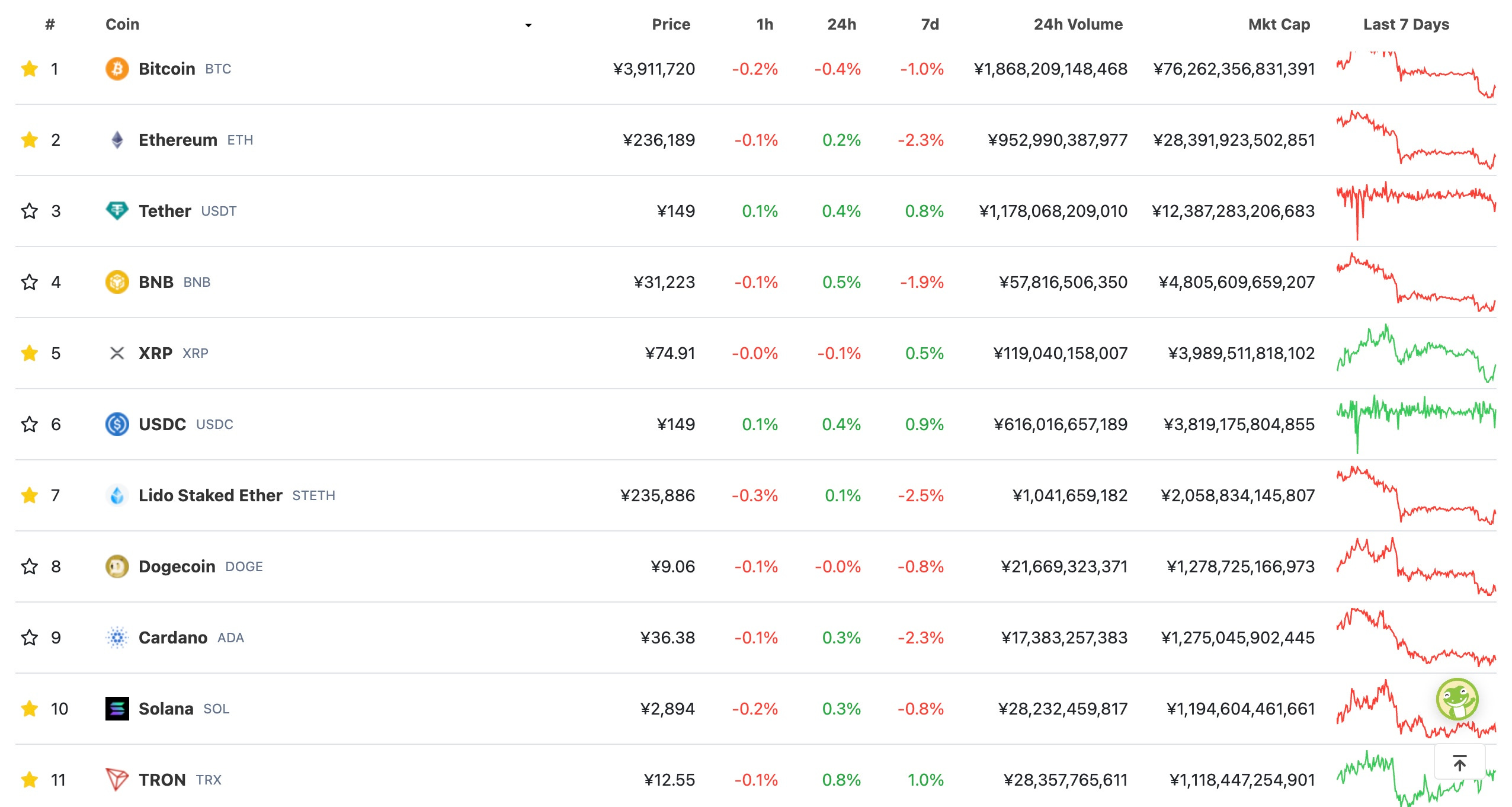Viewport: 1512px width, 807px height.
Task: Unfavorite Bitcoin with its star
Action: 30,69
